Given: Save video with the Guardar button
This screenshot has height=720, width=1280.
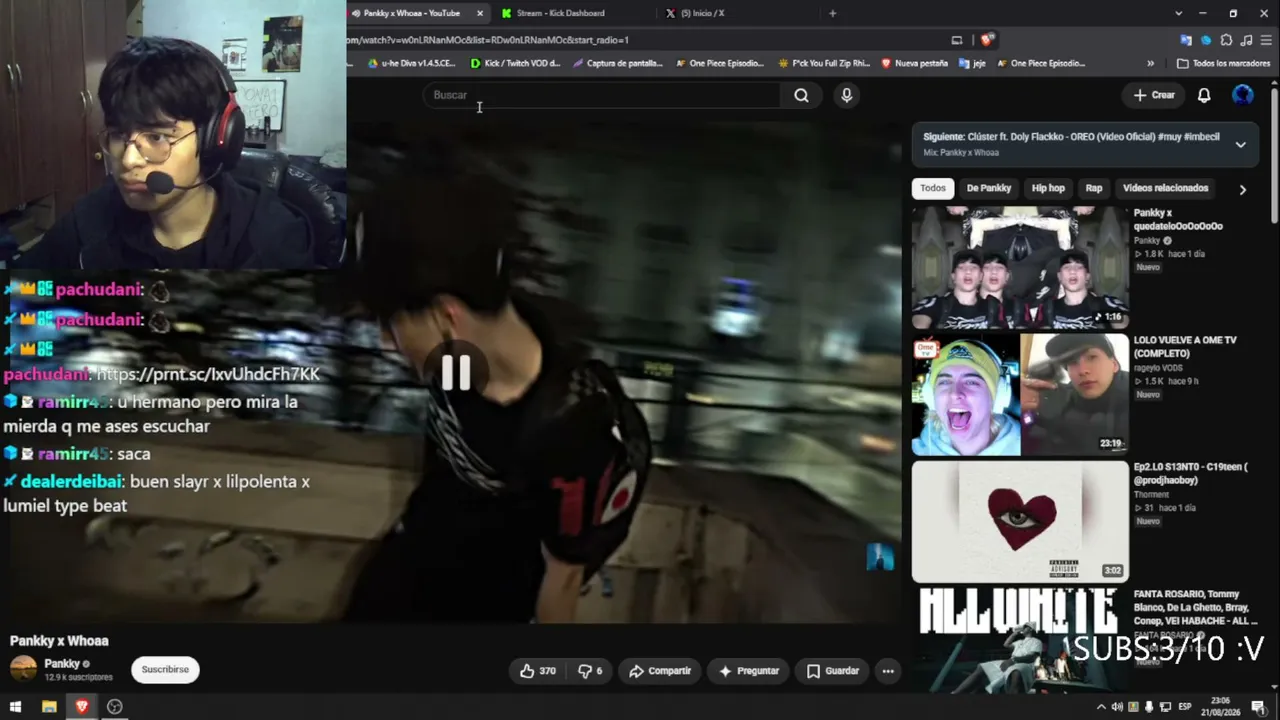Looking at the screenshot, I should click(833, 671).
